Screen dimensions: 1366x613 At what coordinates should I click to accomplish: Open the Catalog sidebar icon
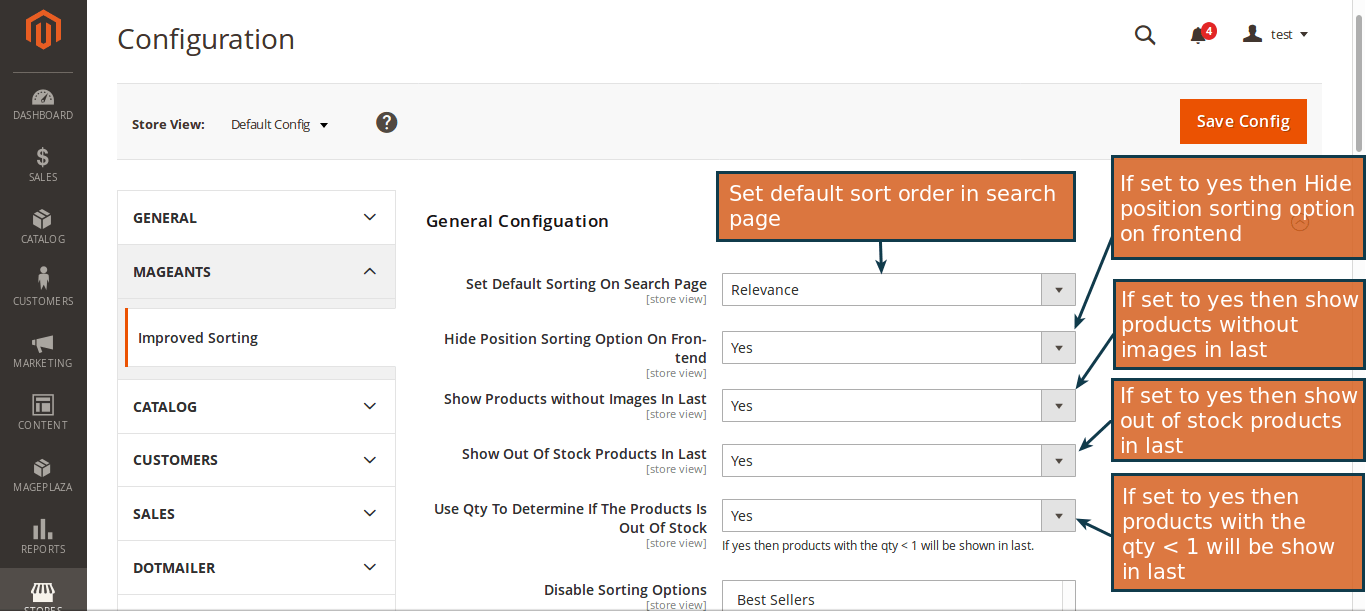tap(43, 226)
